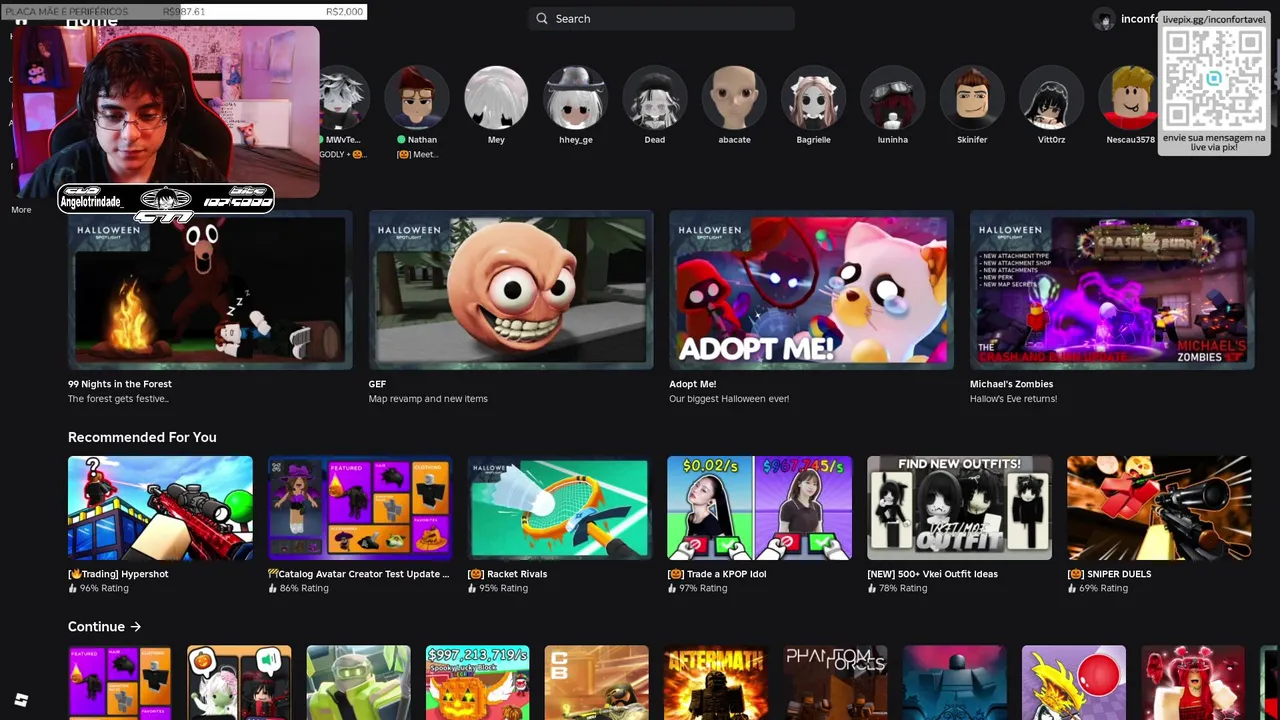Click the More sidebar item
Viewport: 1280px width, 720px height.
click(x=21, y=210)
